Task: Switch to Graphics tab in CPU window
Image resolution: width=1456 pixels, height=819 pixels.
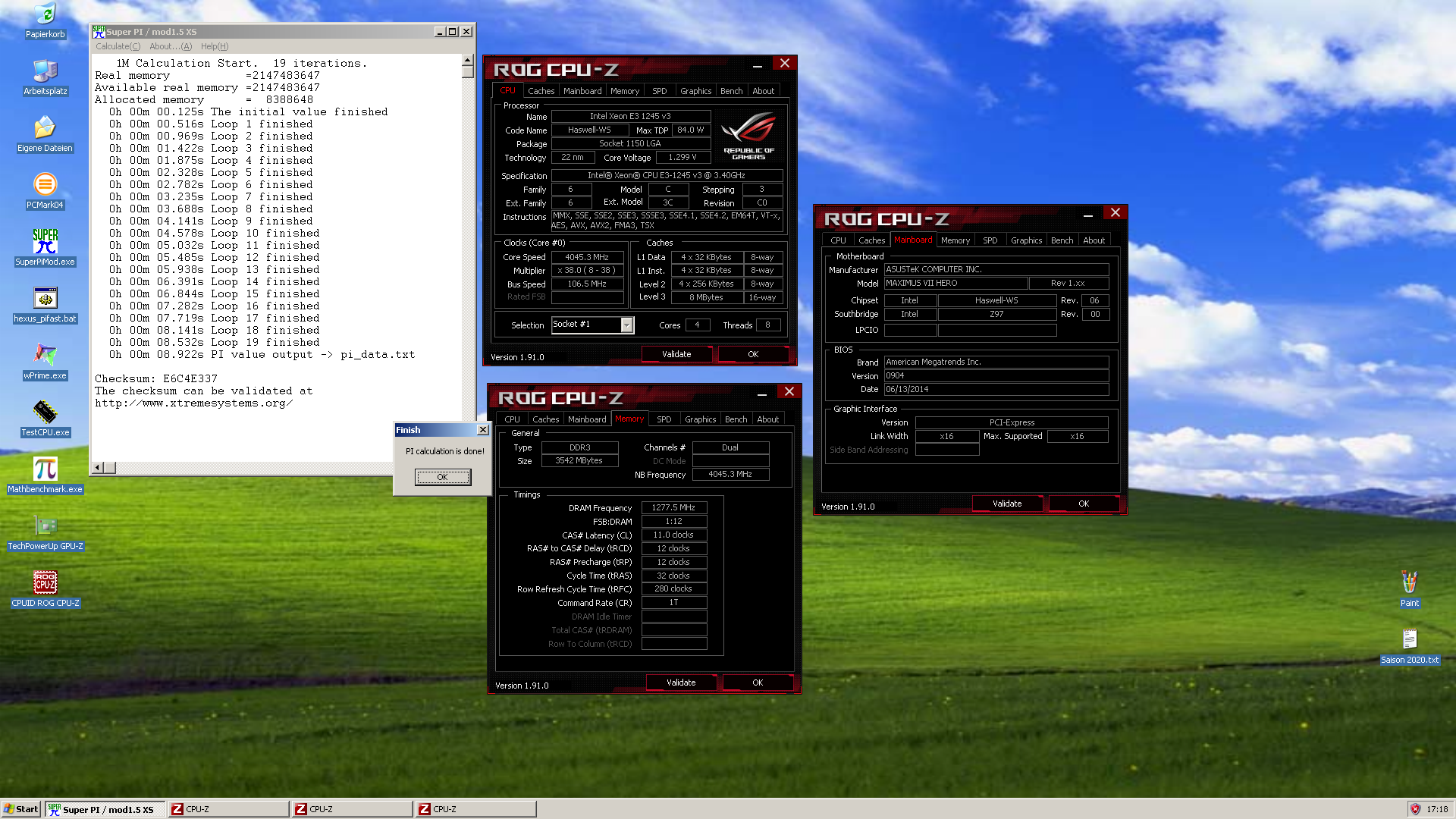Action: point(695,91)
